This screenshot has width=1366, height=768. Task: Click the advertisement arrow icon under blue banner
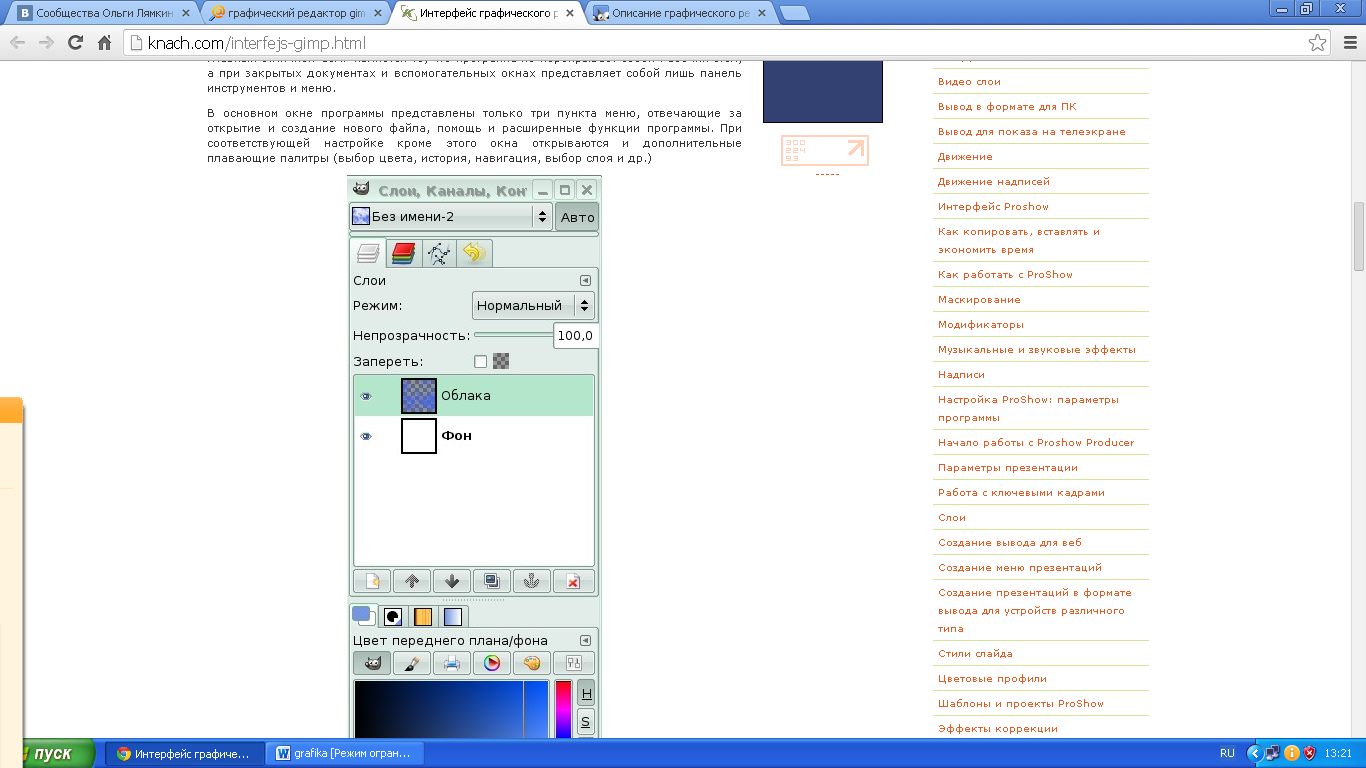(x=856, y=149)
